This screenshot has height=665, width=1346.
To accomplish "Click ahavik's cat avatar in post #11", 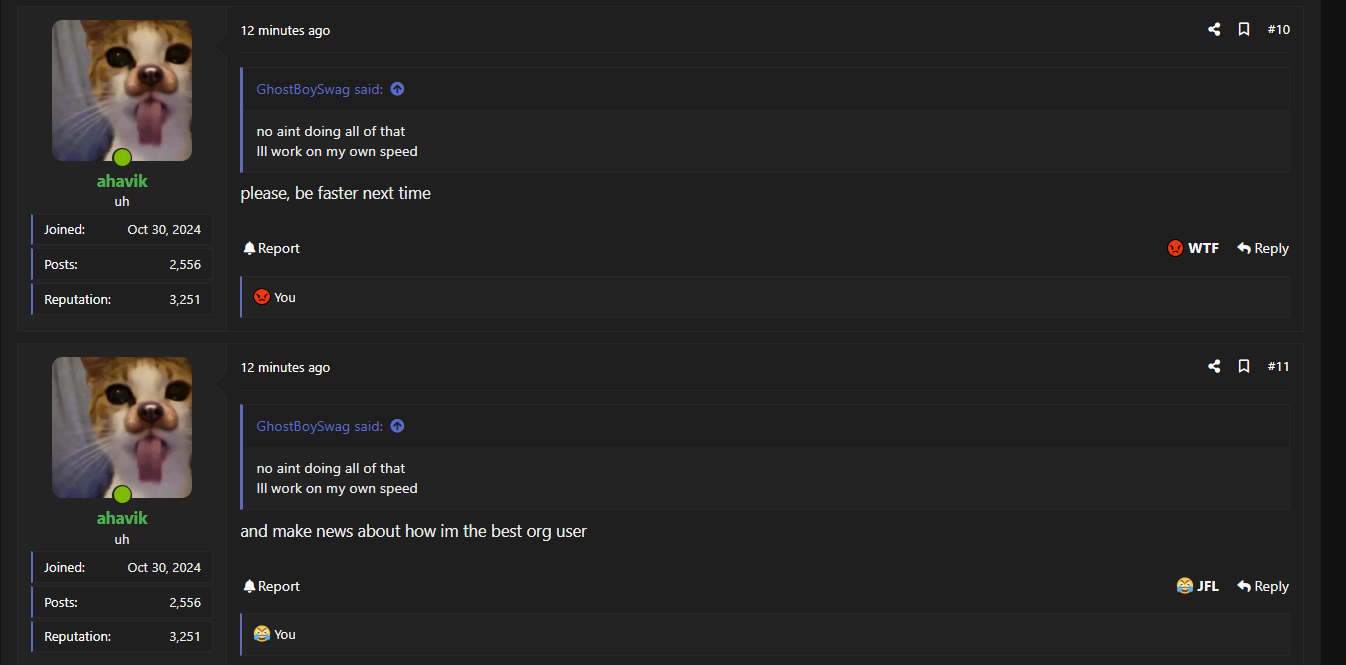I will coord(122,428).
